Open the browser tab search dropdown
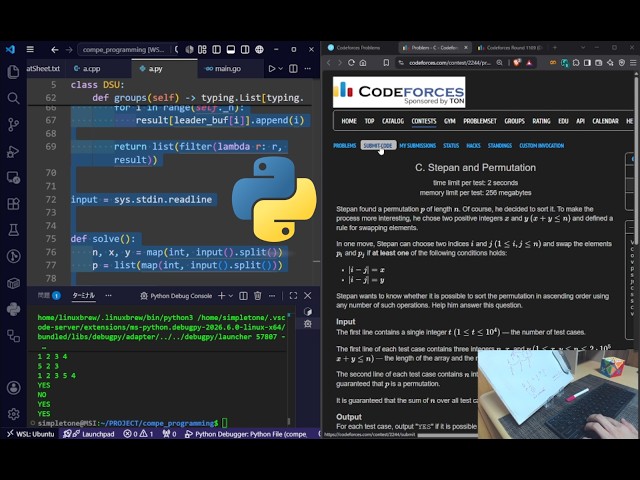 tap(583, 48)
